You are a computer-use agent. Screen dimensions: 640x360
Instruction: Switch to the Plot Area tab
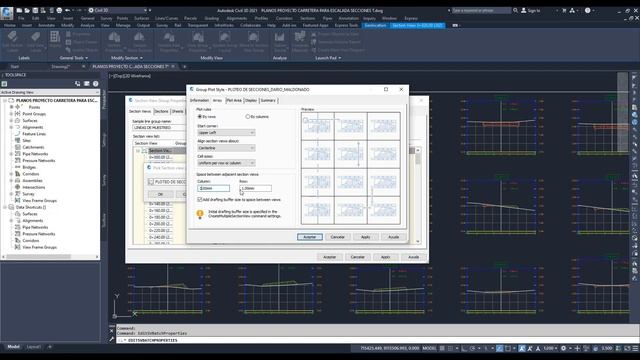click(234, 100)
